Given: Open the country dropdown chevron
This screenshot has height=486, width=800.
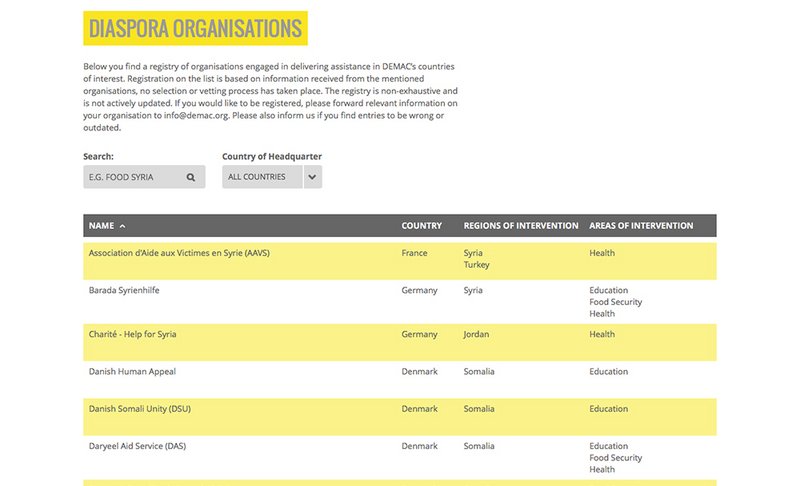Looking at the screenshot, I should pos(312,177).
